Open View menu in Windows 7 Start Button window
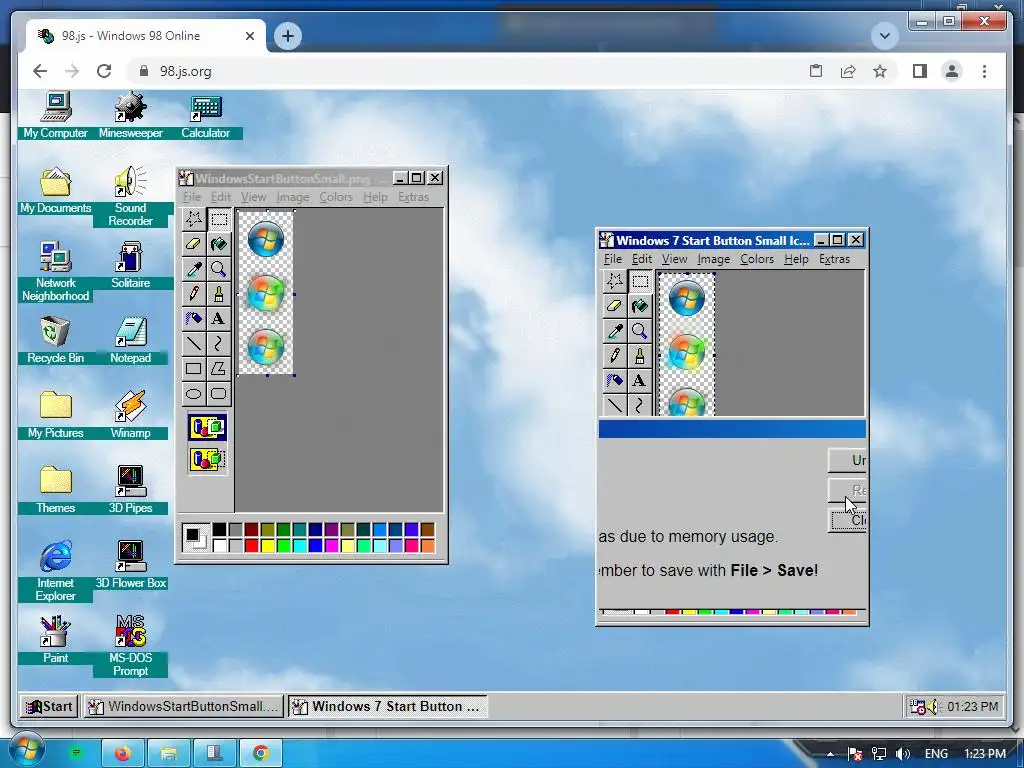 (674, 259)
